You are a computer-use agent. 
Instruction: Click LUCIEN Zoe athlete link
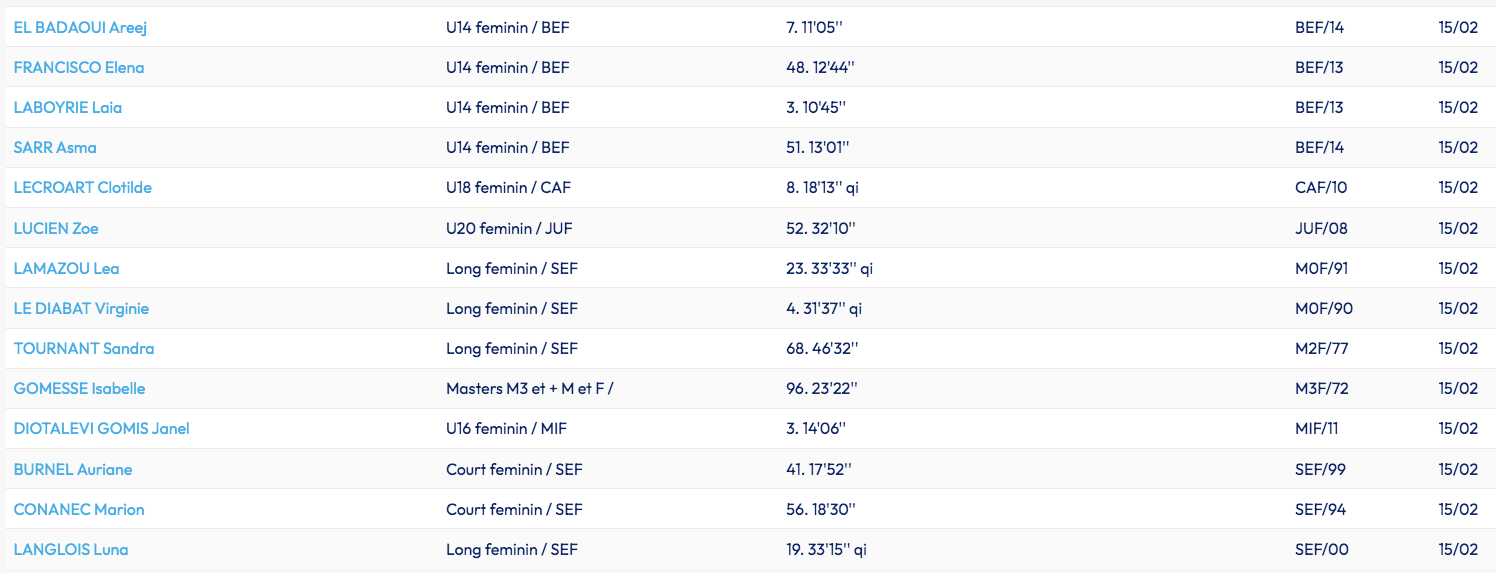(56, 228)
